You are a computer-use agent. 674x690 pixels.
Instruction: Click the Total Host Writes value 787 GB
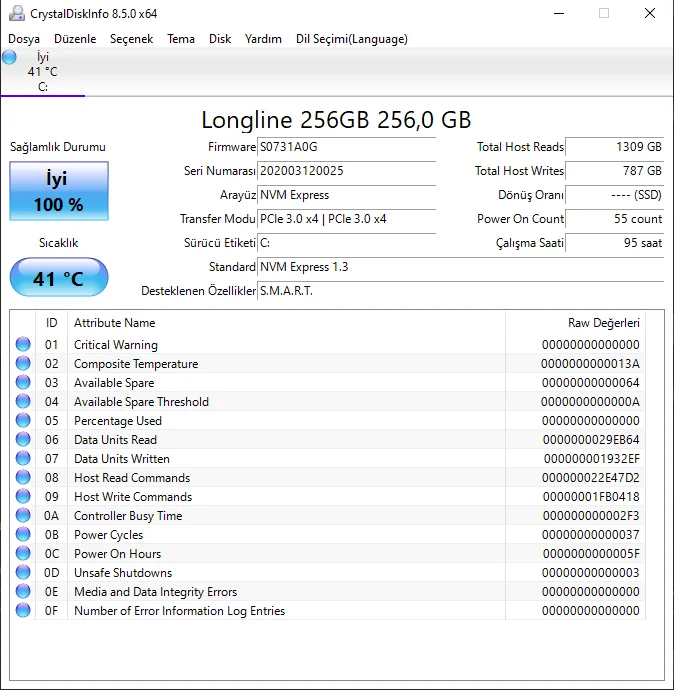(615, 171)
